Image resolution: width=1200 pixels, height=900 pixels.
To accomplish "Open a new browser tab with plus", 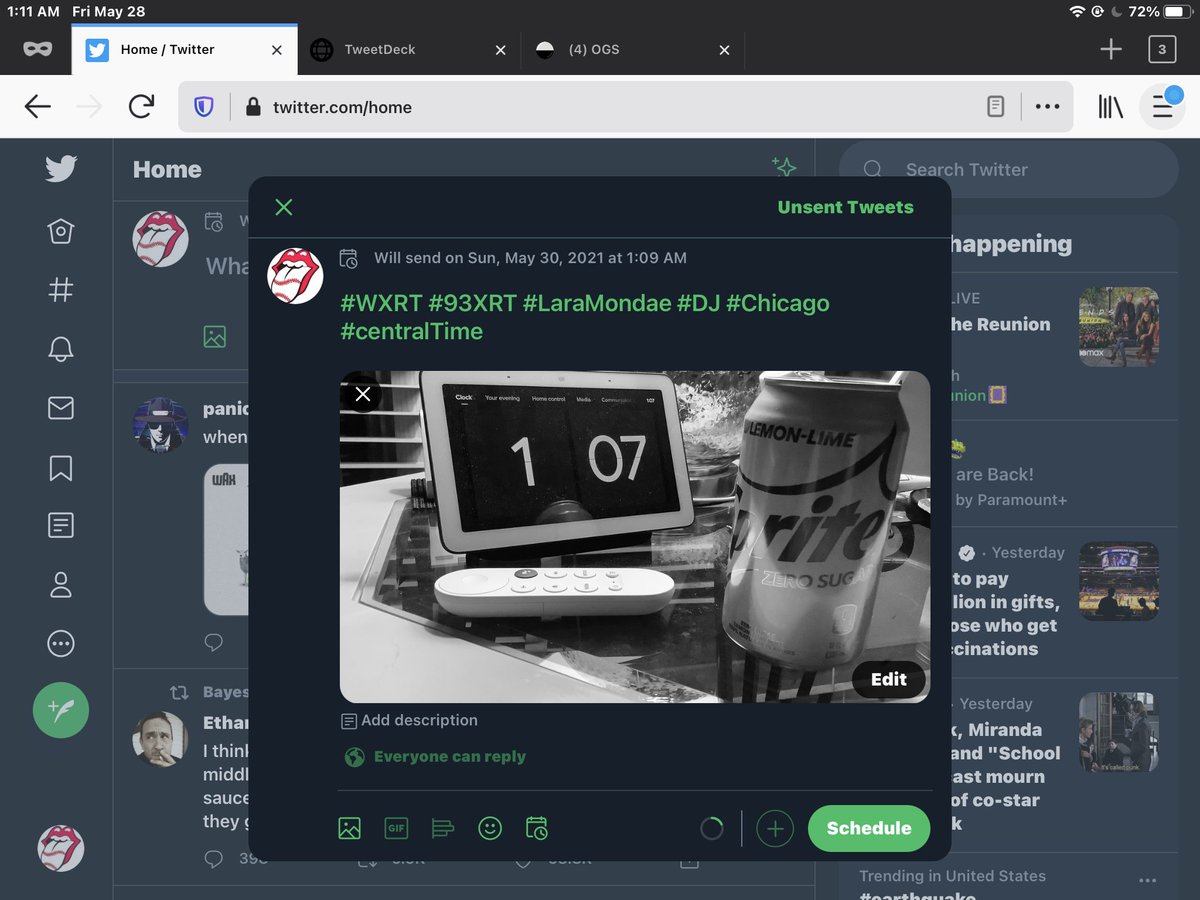I will [x=1111, y=49].
